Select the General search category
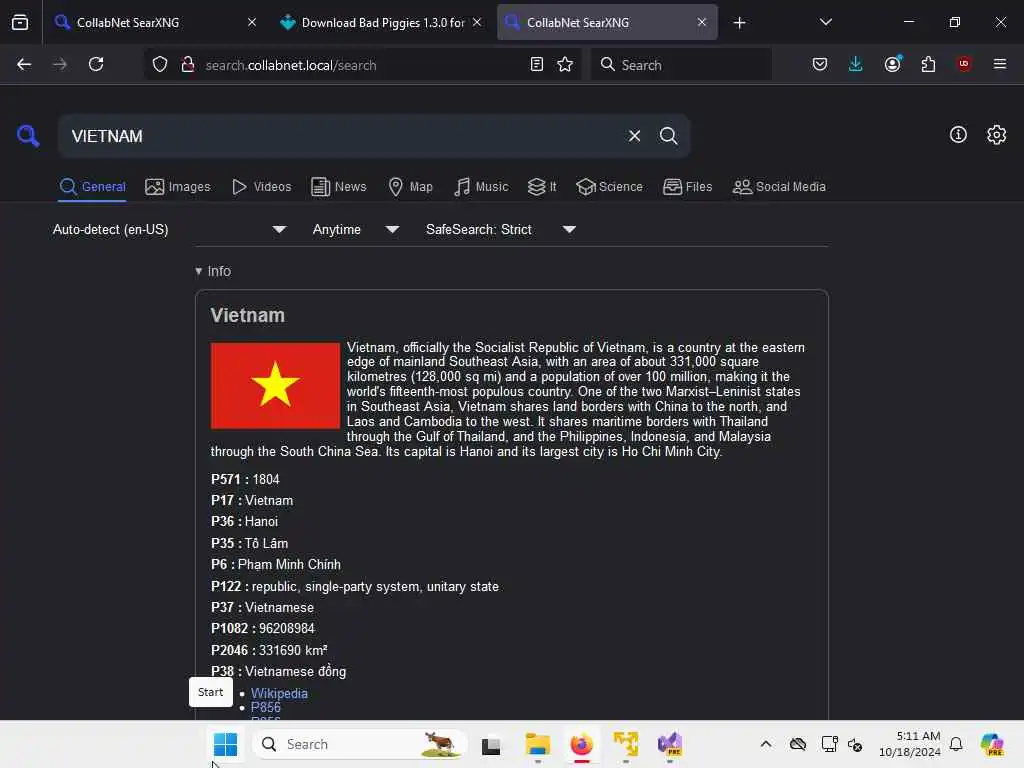The width and height of the screenshot is (1024, 768). (x=93, y=187)
